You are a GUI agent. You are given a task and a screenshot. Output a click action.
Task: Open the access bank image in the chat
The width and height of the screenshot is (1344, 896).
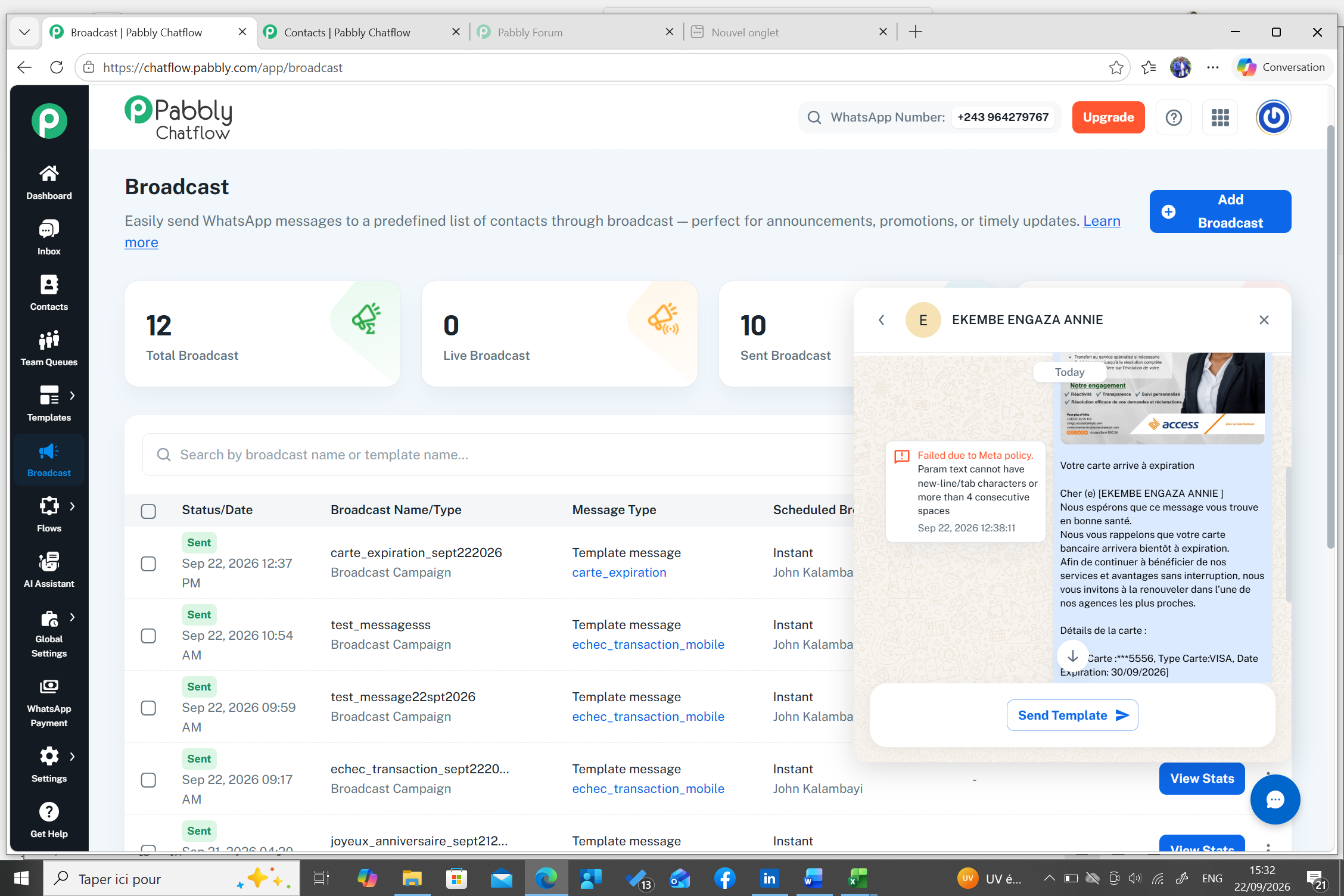(x=1162, y=398)
